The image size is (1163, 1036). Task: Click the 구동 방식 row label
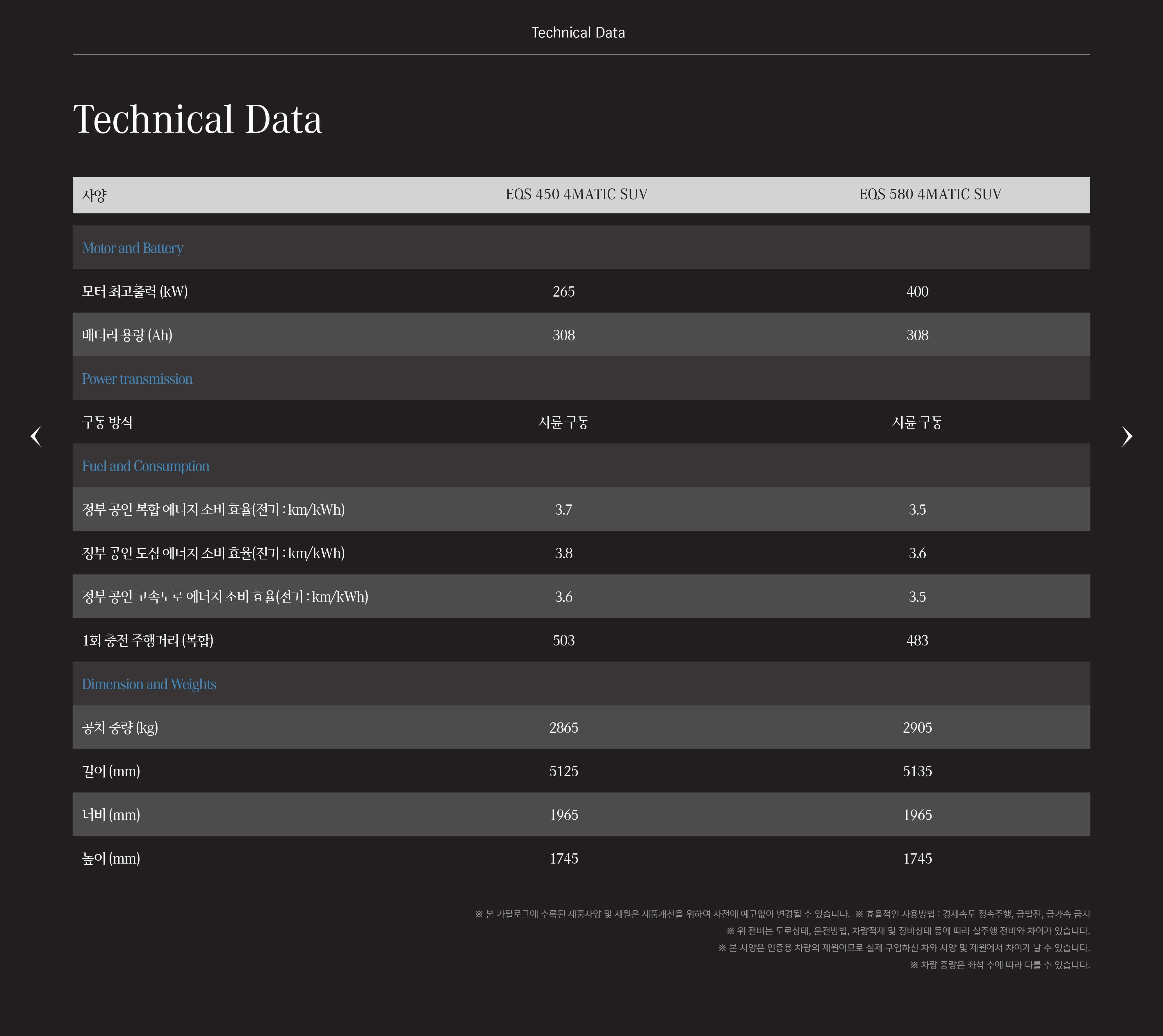108,422
